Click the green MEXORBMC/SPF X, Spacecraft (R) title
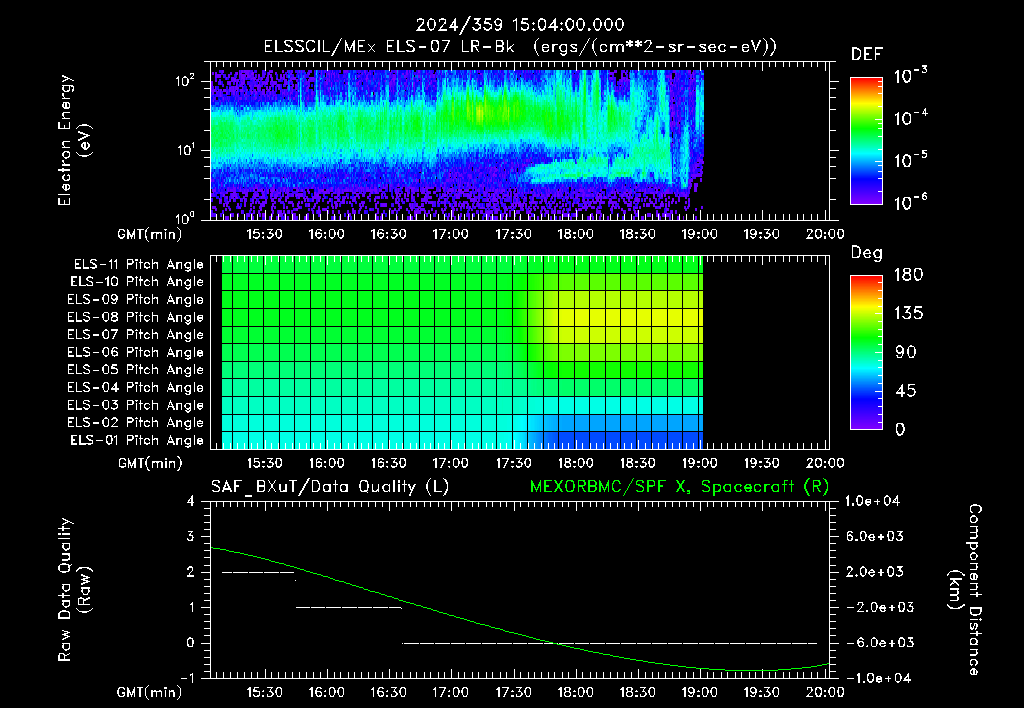Image resolution: width=1024 pixels, height=708 pixels. click(x=679, y=487)
